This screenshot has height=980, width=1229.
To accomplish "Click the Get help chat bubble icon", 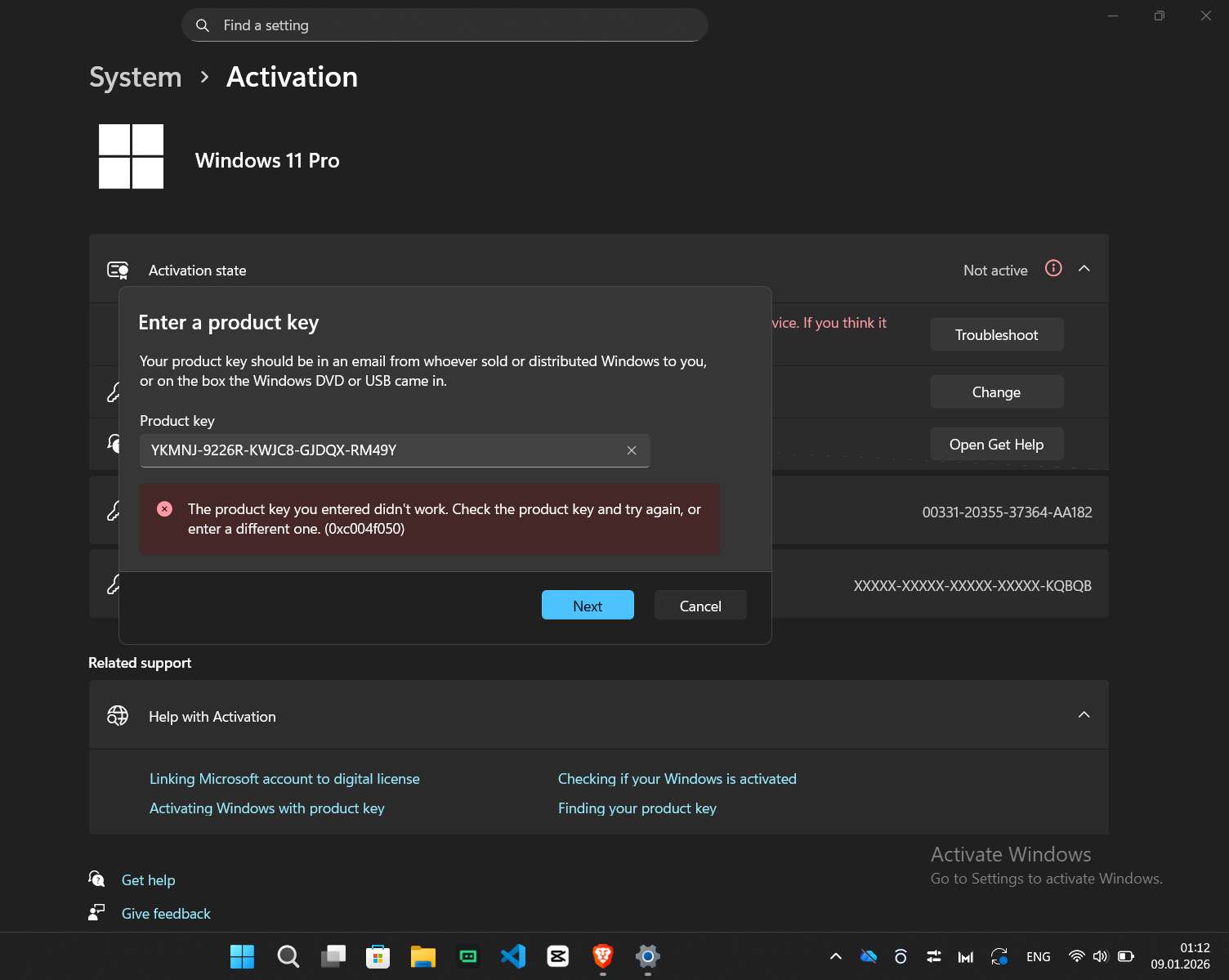I will coord(96,879).
